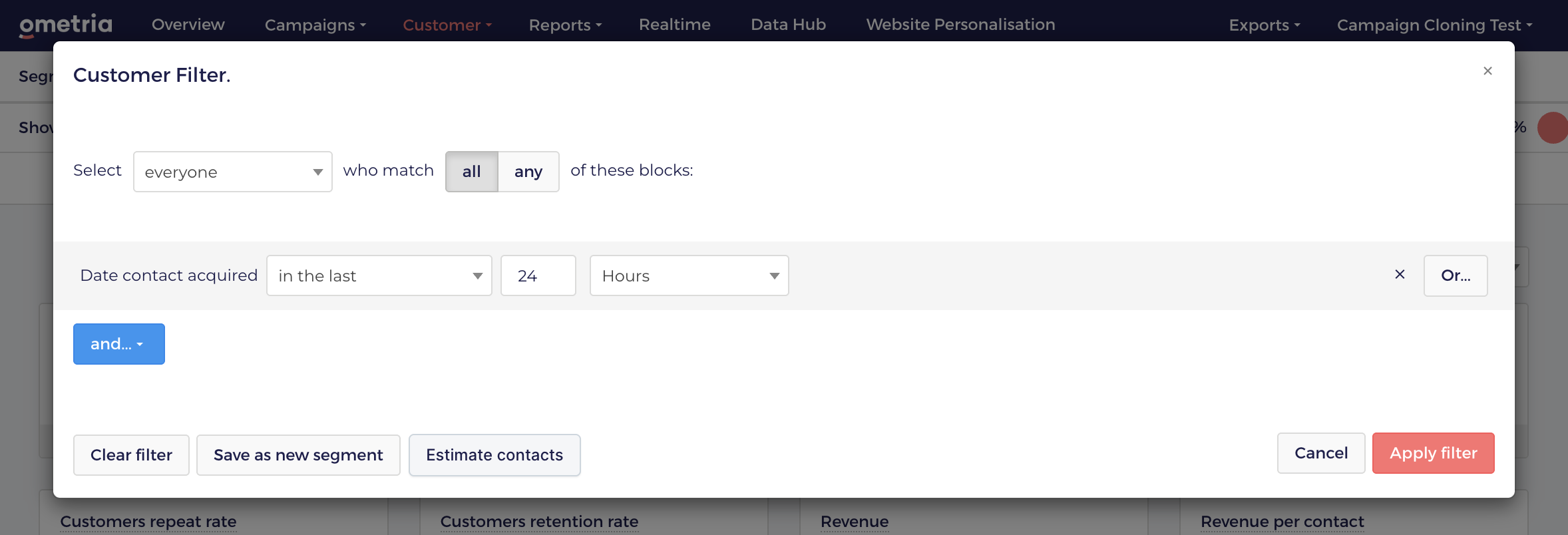1568x535 pixels.
Task: Click the red circle avatar icon
Action: tap(1554, 128)
